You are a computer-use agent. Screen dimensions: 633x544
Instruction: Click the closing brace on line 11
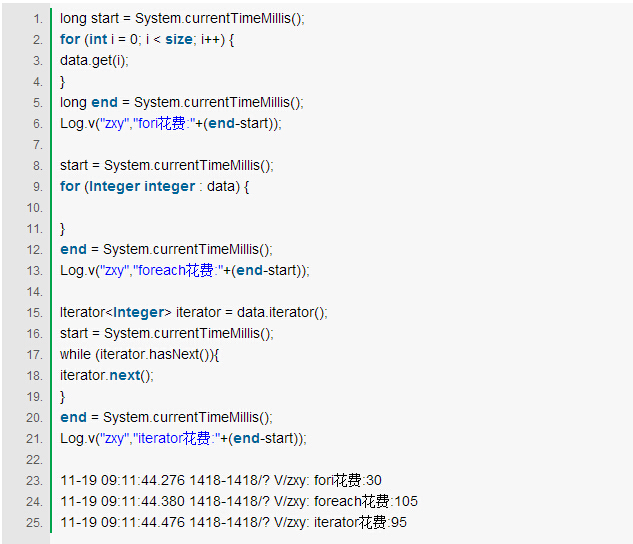coord(63,229)
